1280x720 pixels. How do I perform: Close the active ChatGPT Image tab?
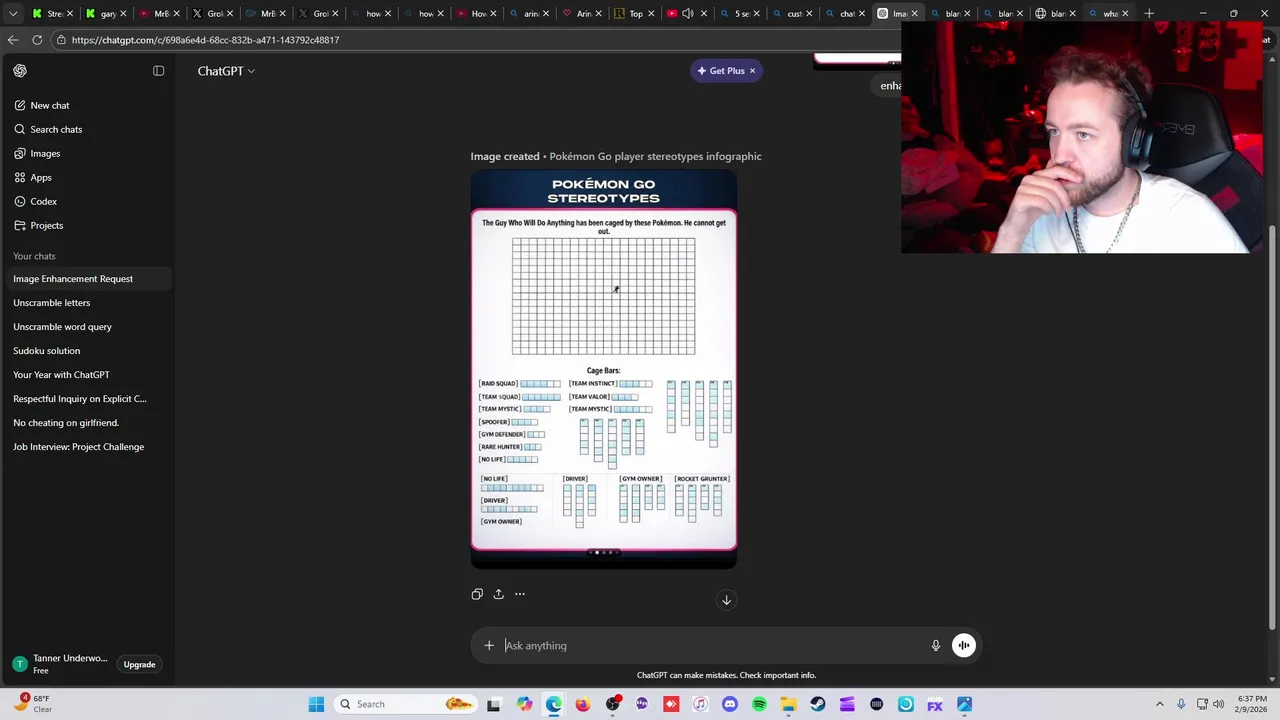click(914, 13)
